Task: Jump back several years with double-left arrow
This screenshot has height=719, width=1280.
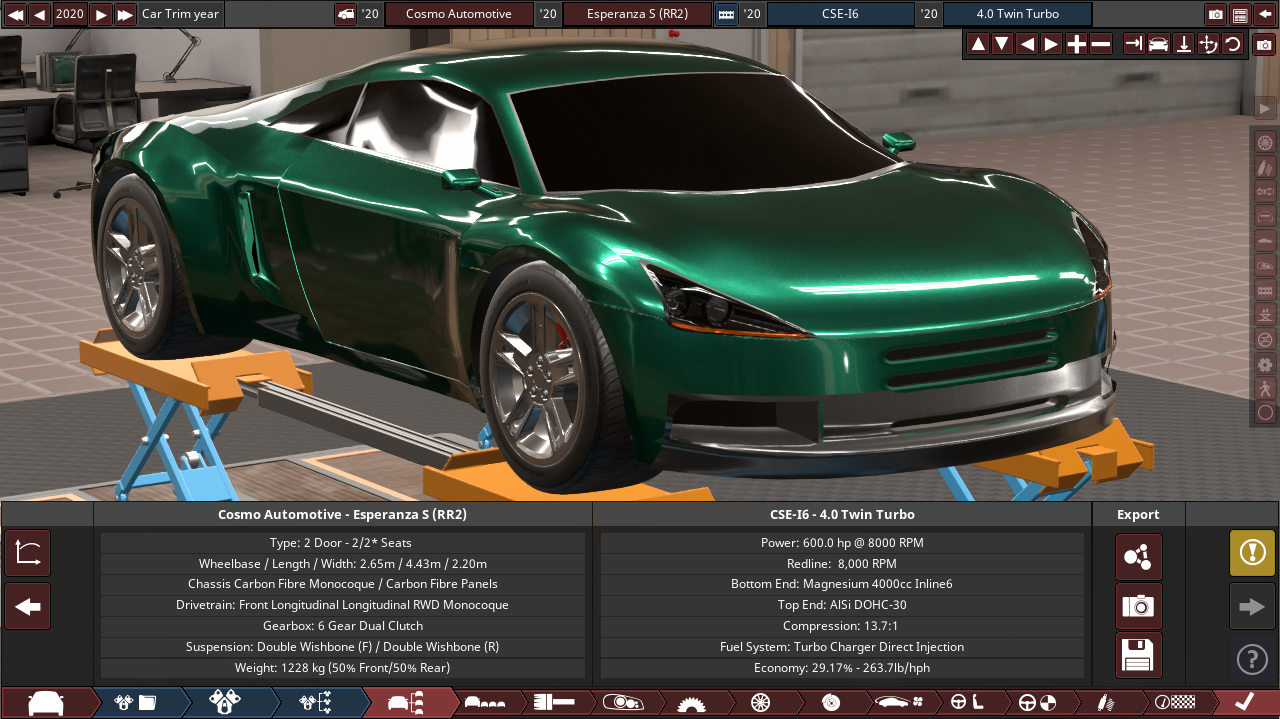Action: pos(14,14)
